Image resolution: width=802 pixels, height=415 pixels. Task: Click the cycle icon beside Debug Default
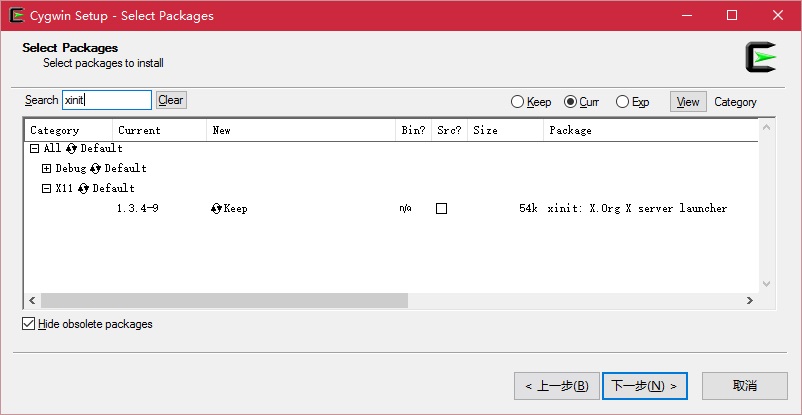click(x=95, y=168)
